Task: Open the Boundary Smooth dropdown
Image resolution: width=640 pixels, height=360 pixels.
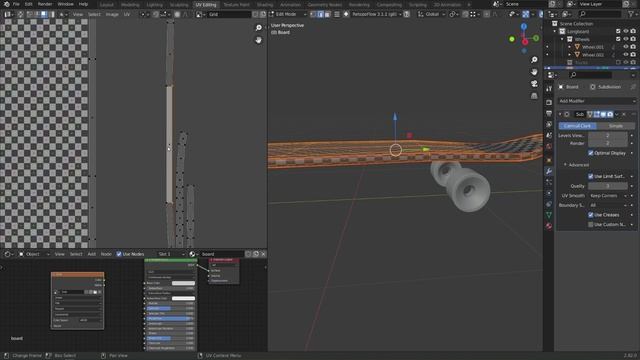Action: click(608, 205)
